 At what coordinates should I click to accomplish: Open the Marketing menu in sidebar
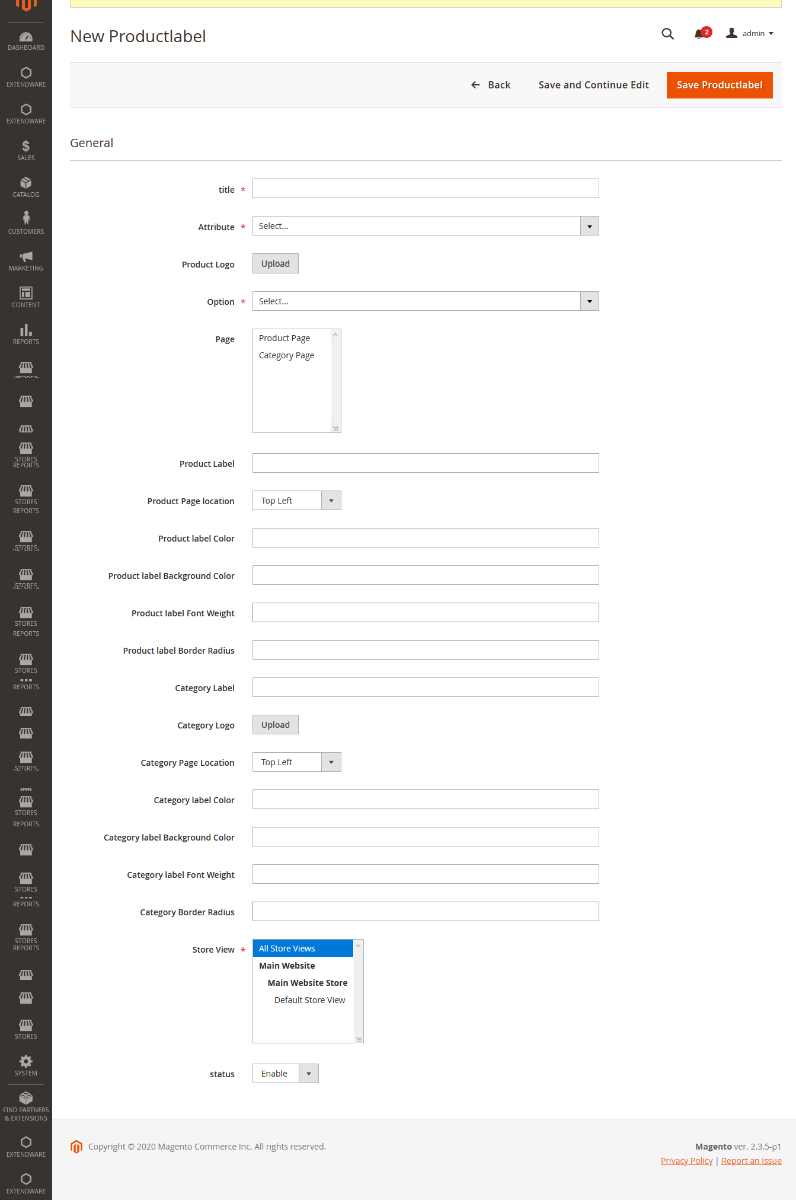coord(26,261)
